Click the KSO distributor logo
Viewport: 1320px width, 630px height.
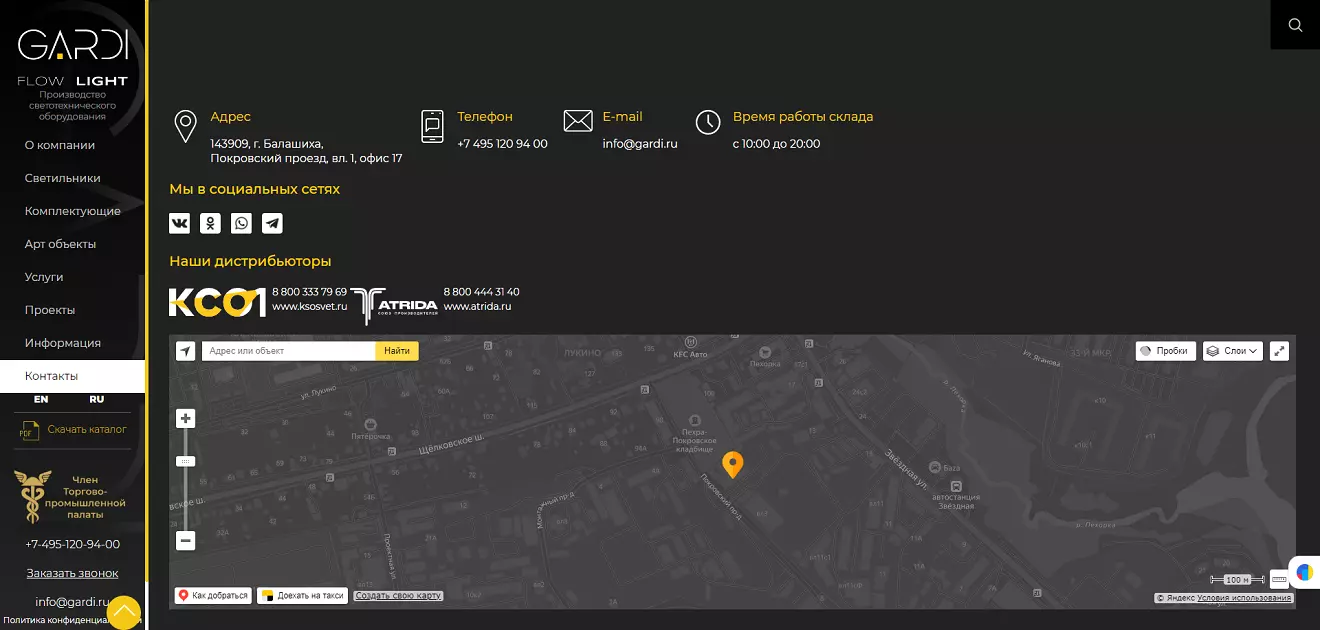(217, 302)
